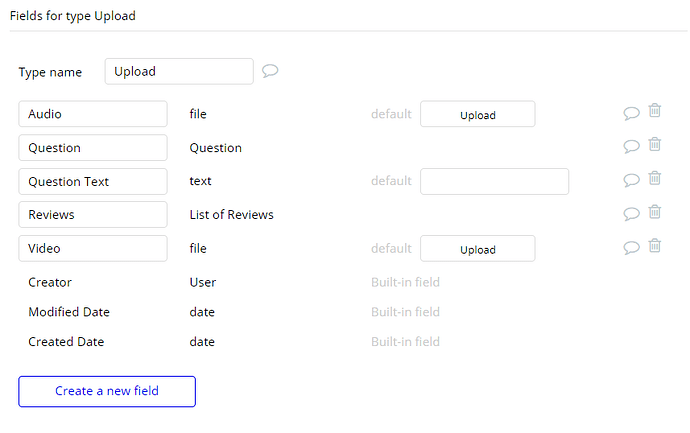Click the Reviews field name box

(93, 215)
